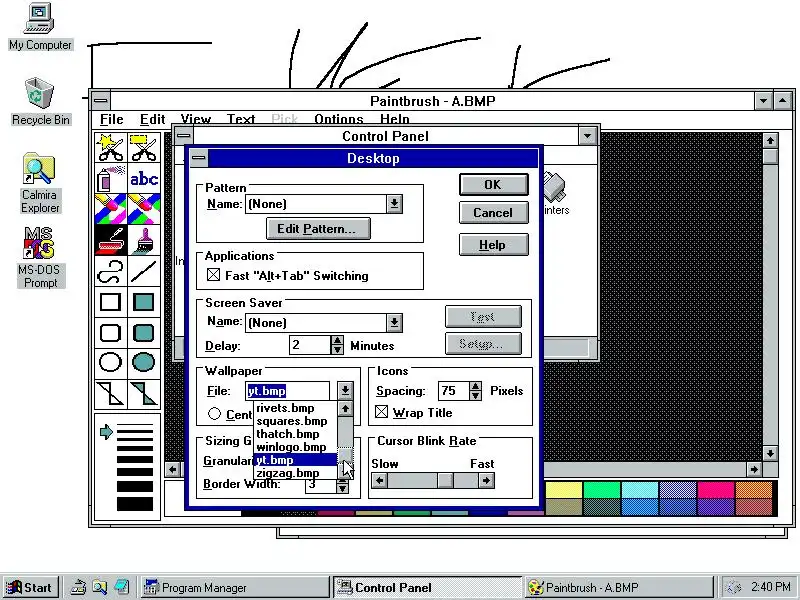The height and width of the screenshot is (600, 800).
Task: Choose rivets.bmp from wallpaper list
Action: tap(295, 408)
